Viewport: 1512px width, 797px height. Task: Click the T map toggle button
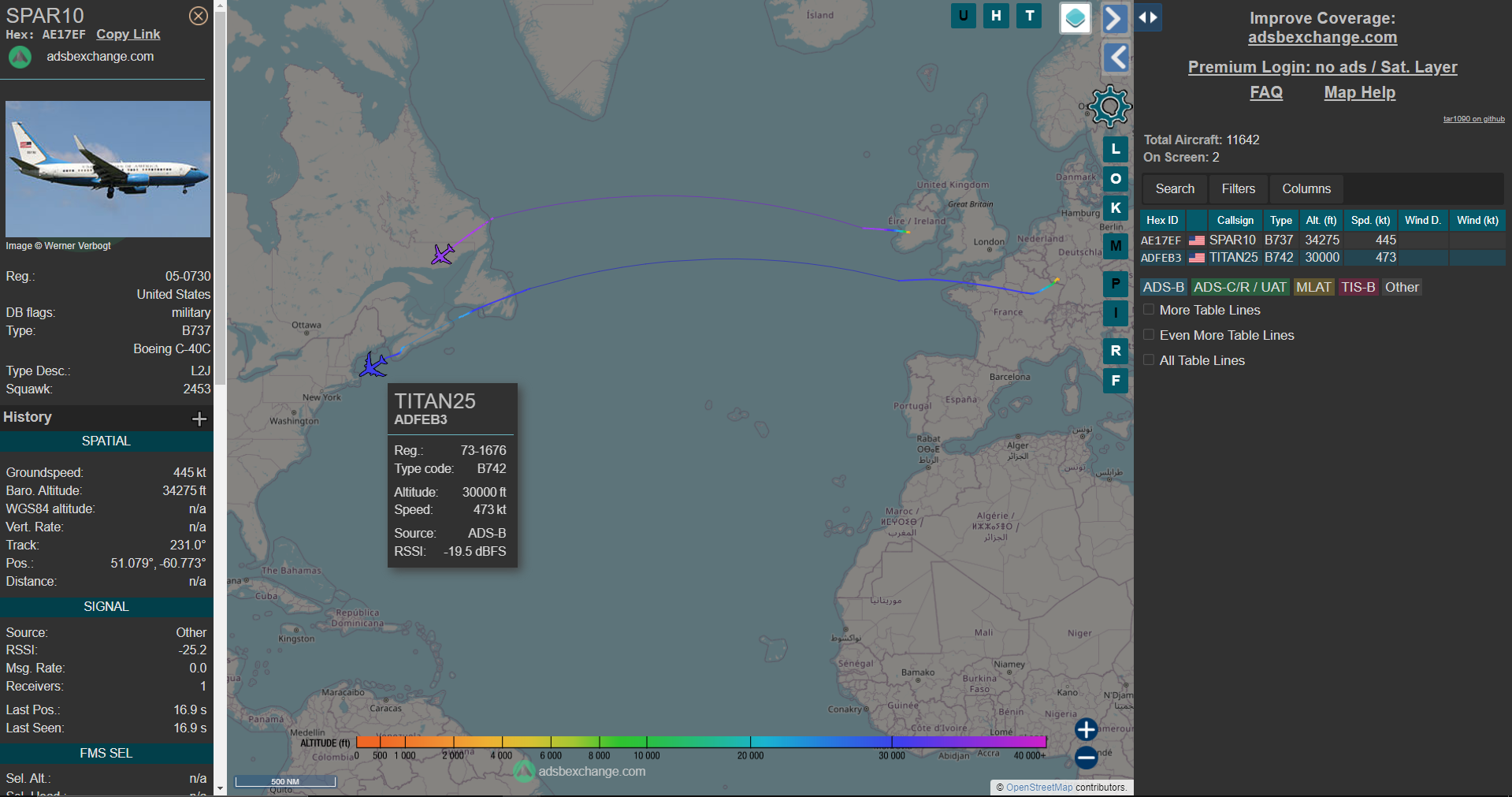pyautogui.click(x=1029, y=16)
